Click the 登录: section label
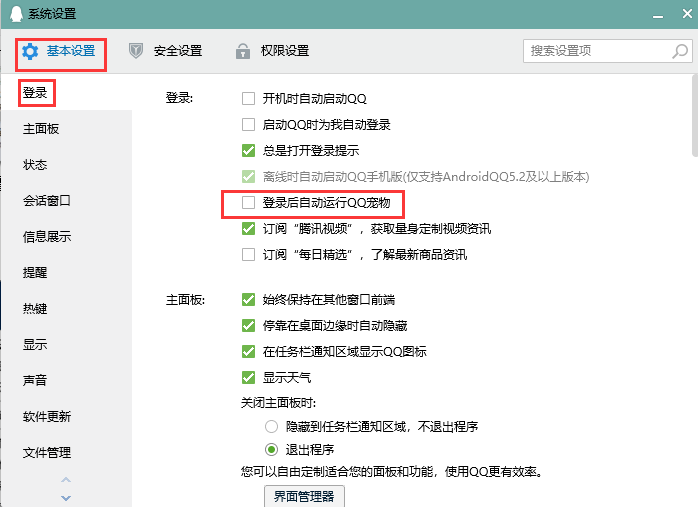The image size is (698, 507). (179, 98)
